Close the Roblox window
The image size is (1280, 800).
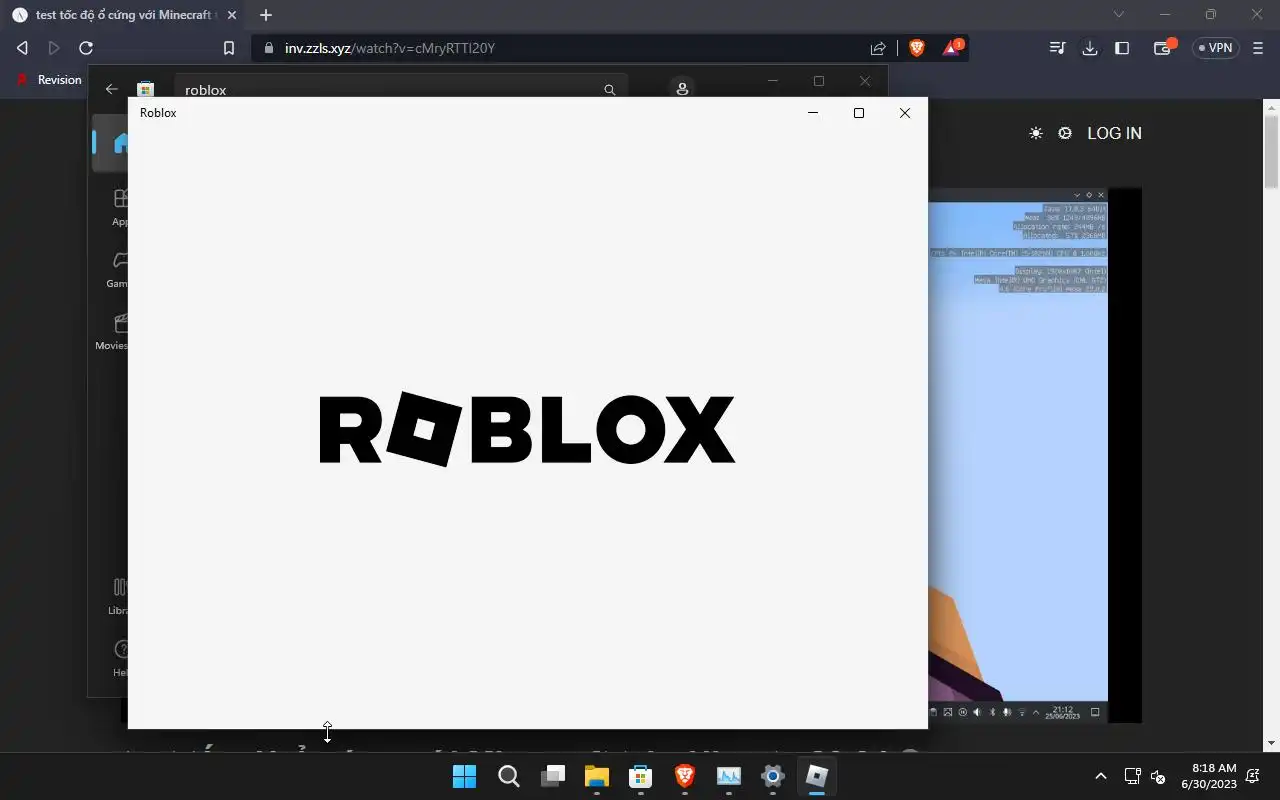[905, 113]
